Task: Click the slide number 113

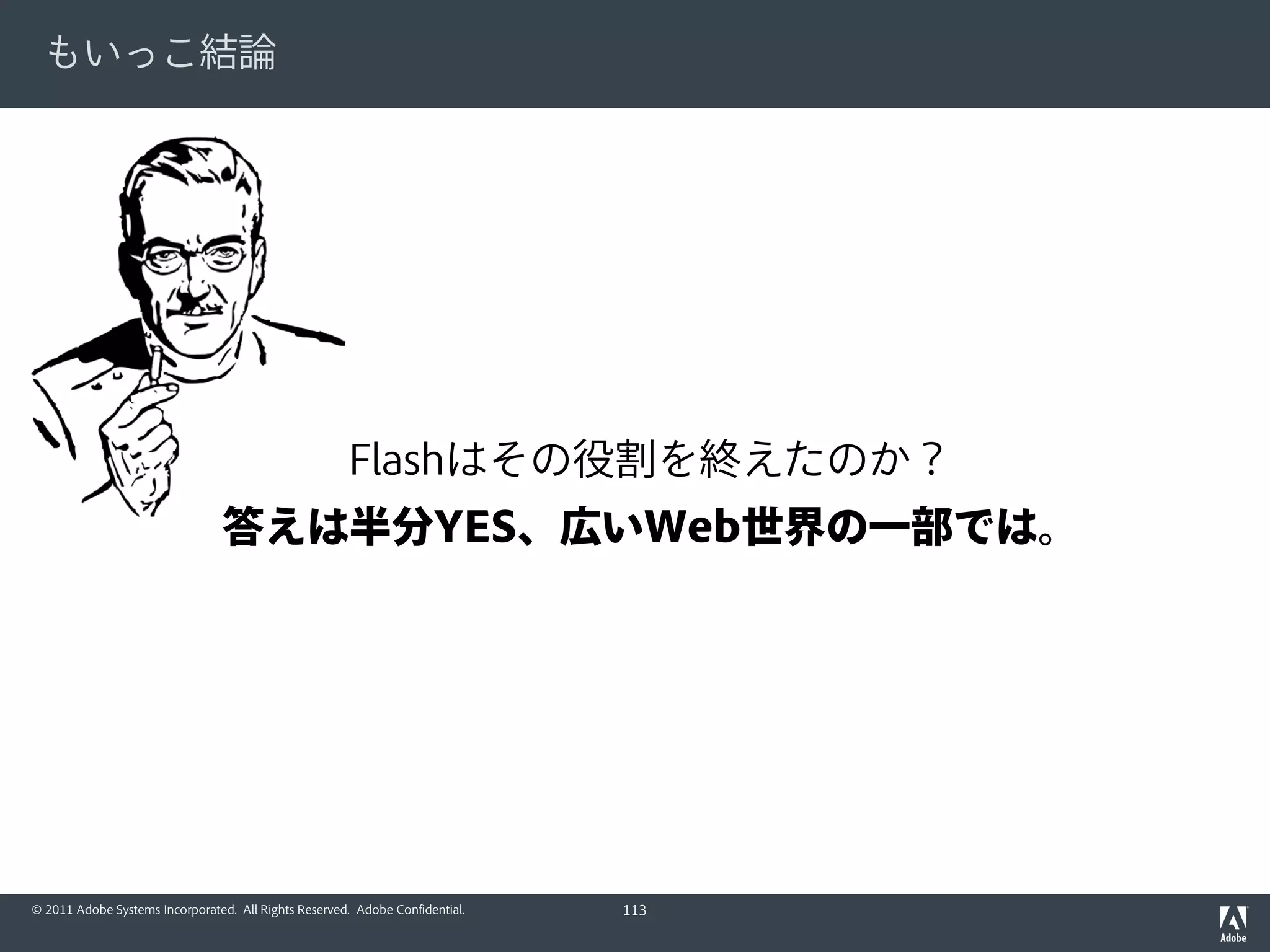Action: (634, 910)
